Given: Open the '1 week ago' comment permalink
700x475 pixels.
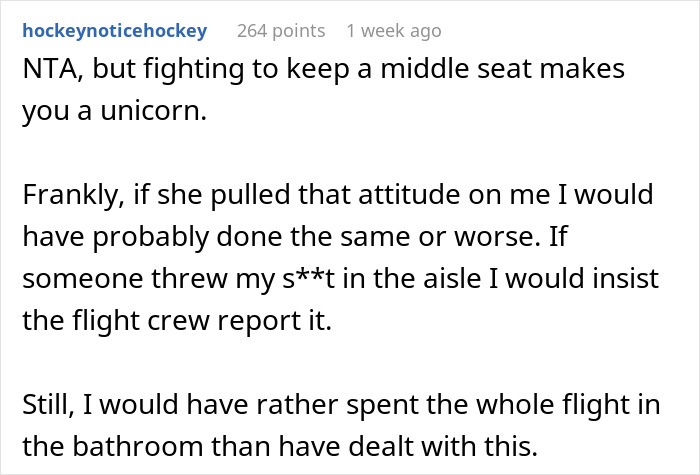Looking at the screenshot, I should [394, 31].
